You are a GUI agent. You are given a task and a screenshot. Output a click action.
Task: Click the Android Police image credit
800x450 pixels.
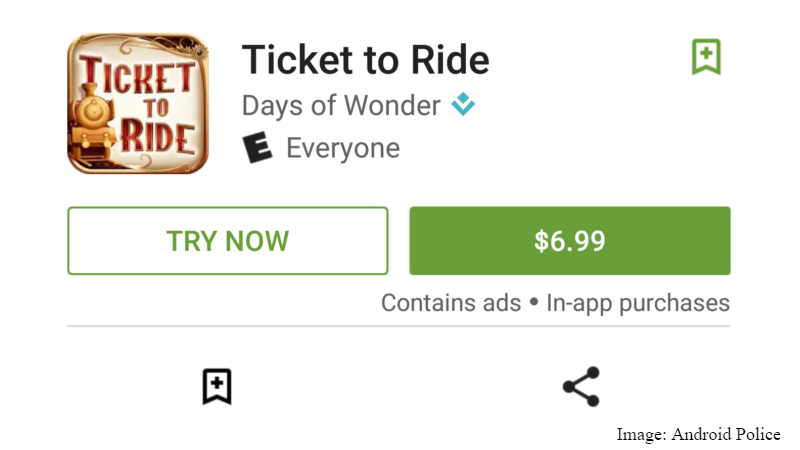click(x=726, y=434)
